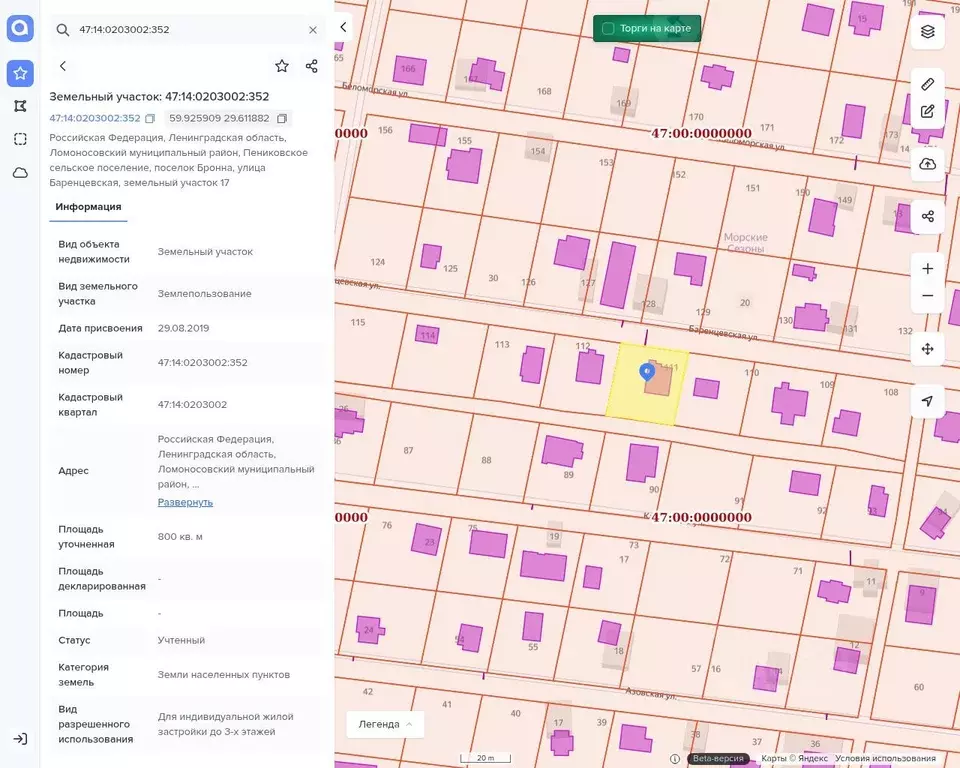Click the cadastral quarter value 47:14:0203002
The image size is (960, 768).
coord(192,405)
